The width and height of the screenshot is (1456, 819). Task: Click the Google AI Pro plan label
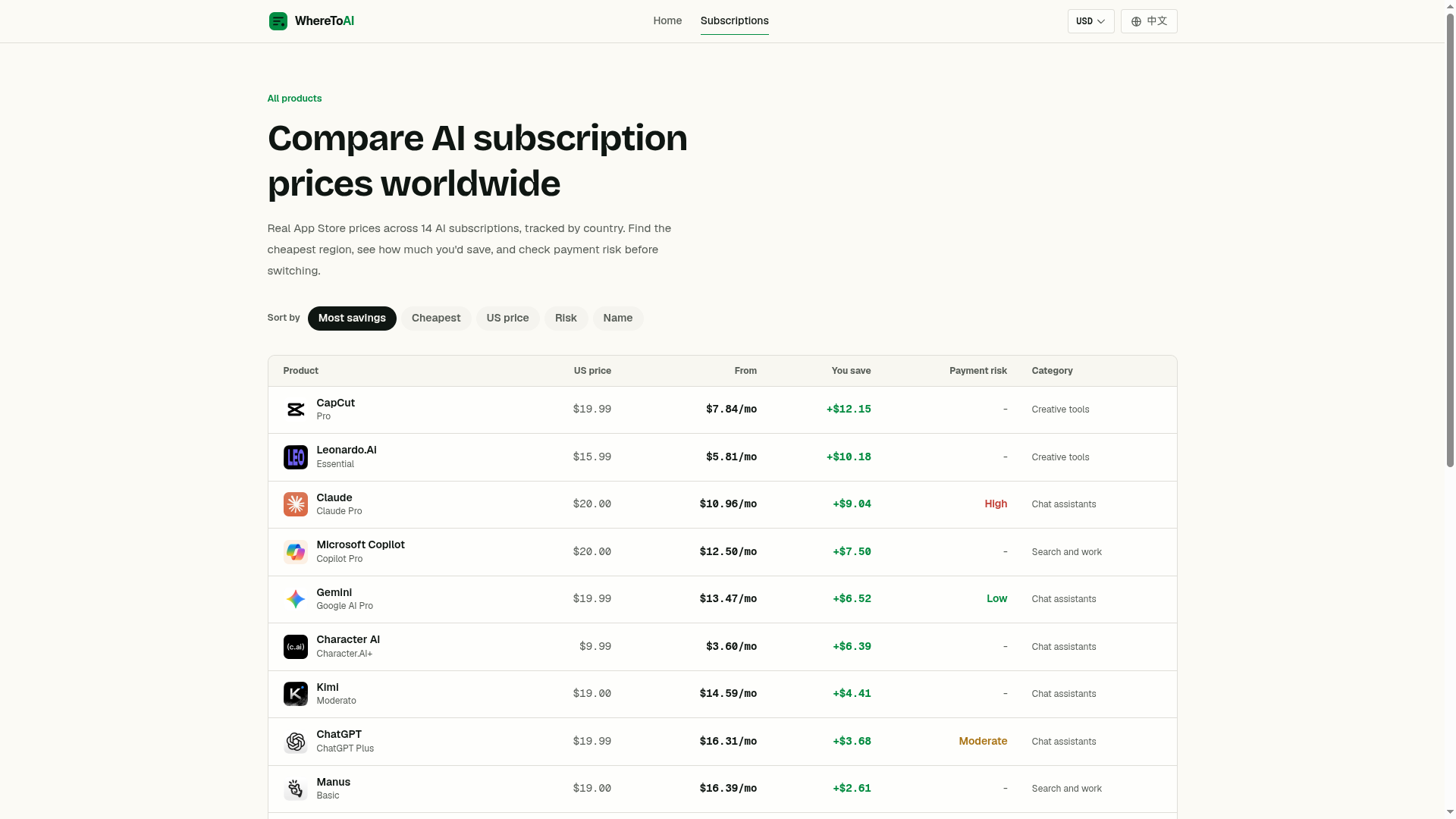344,606
